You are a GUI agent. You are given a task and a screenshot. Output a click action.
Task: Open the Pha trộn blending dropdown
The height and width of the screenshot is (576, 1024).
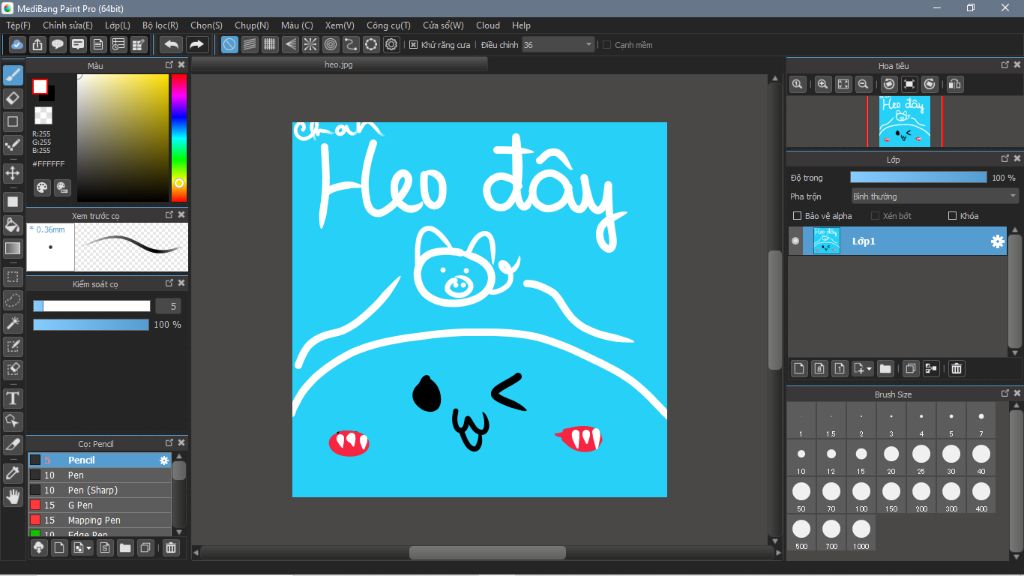[935, 197]
